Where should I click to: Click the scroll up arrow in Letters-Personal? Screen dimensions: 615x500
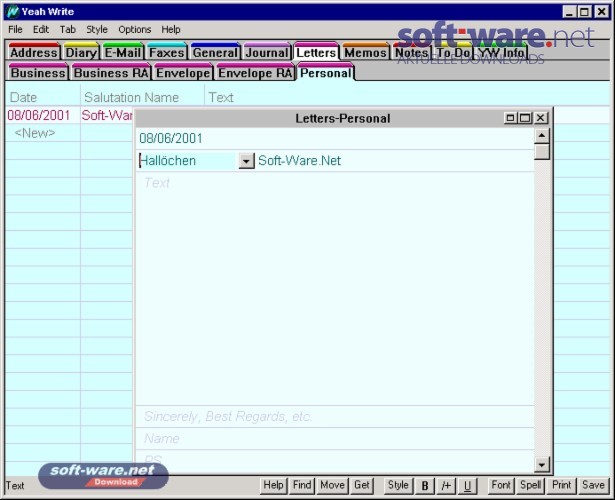click(542, 136)
